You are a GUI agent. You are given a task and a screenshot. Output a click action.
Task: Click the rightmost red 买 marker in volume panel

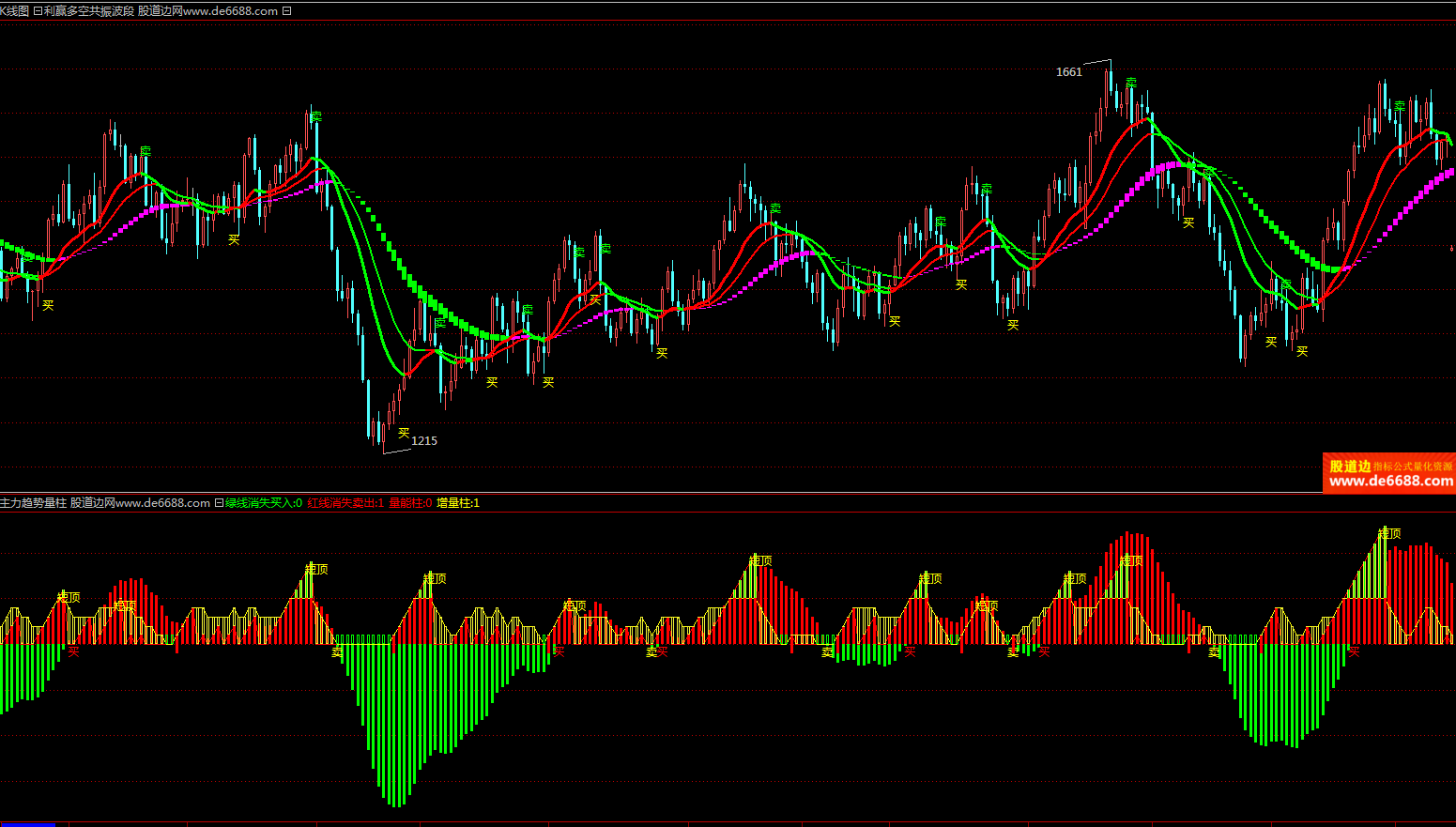[x=1354, y=651]
